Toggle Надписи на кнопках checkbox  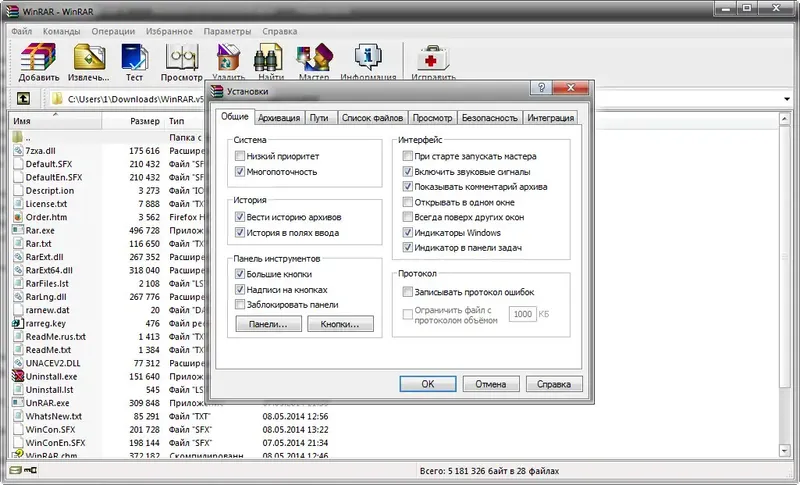point(240,289)
